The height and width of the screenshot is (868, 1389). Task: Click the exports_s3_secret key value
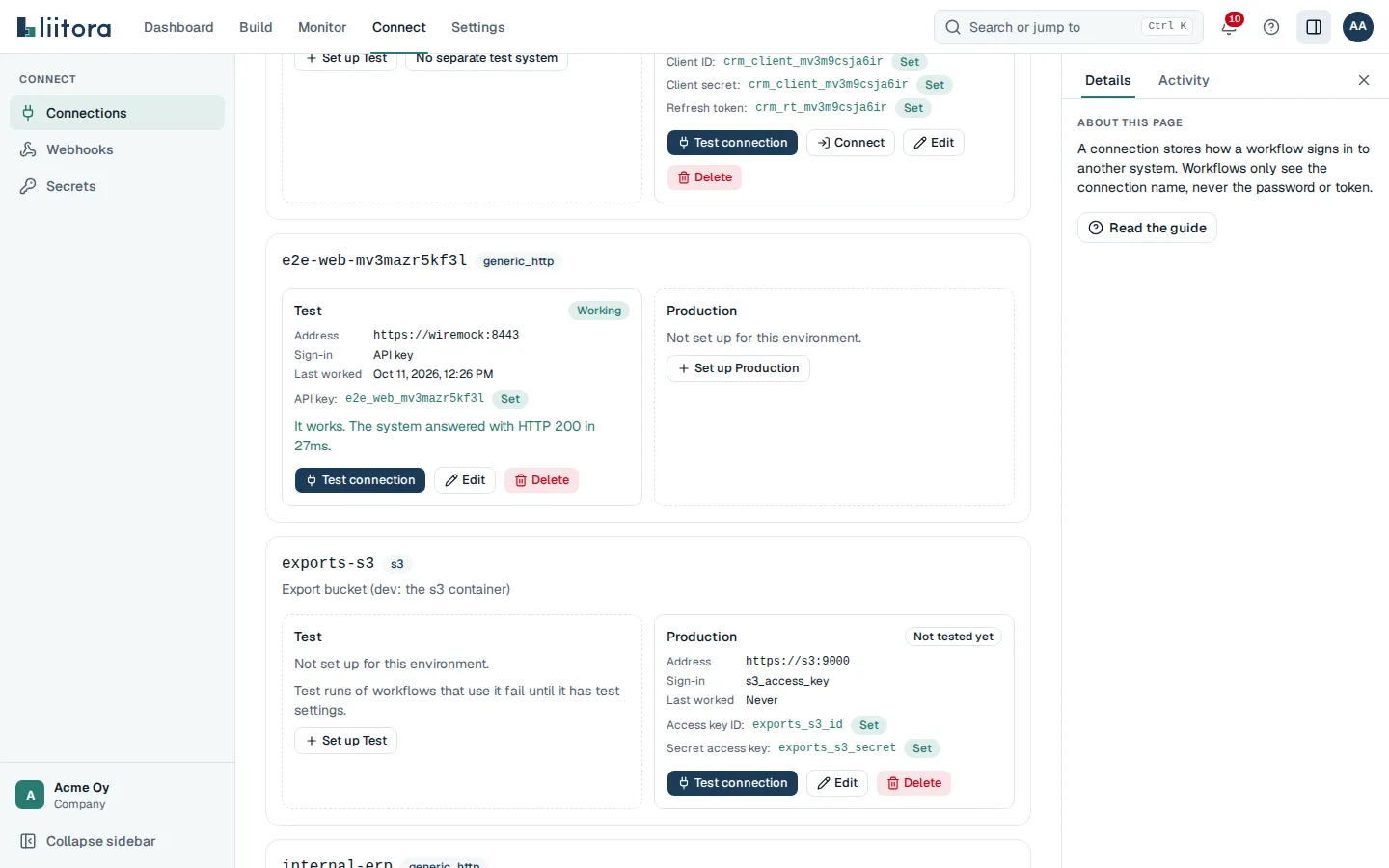[837, 747]
